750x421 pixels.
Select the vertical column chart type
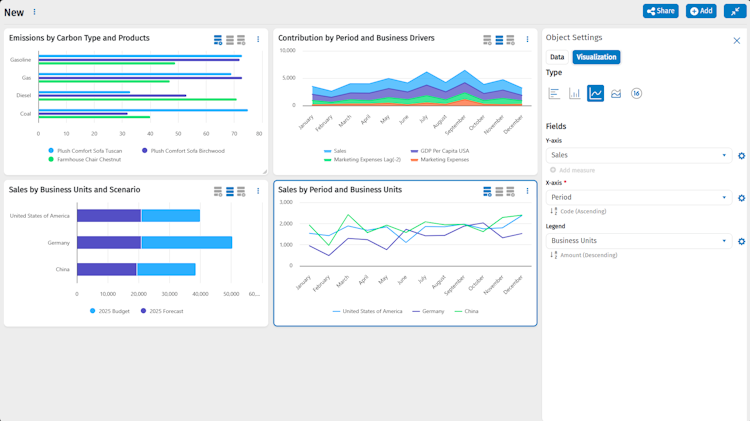(x=575, y=93)
